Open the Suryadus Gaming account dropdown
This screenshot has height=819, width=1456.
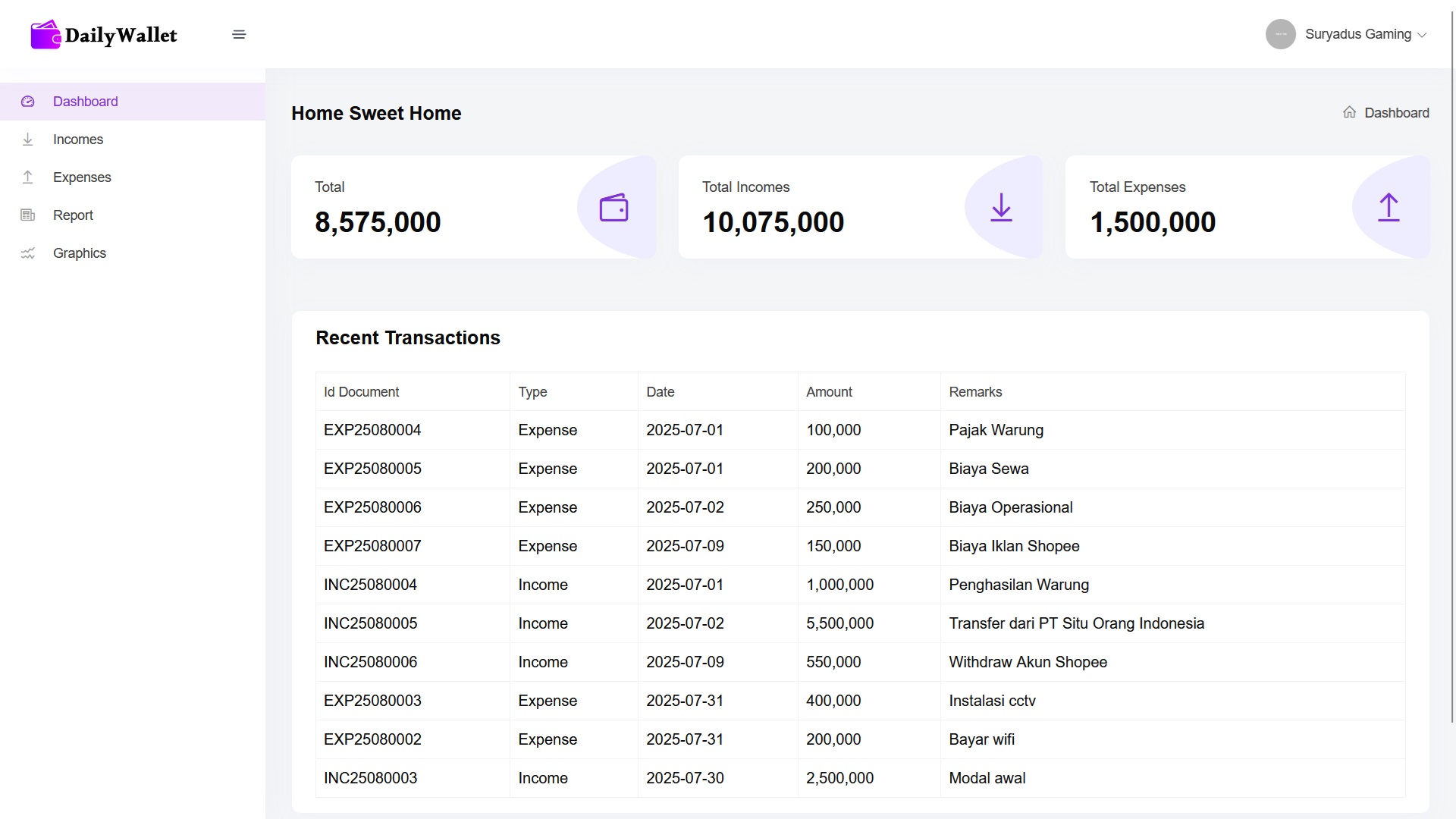tap(1357, 34)
